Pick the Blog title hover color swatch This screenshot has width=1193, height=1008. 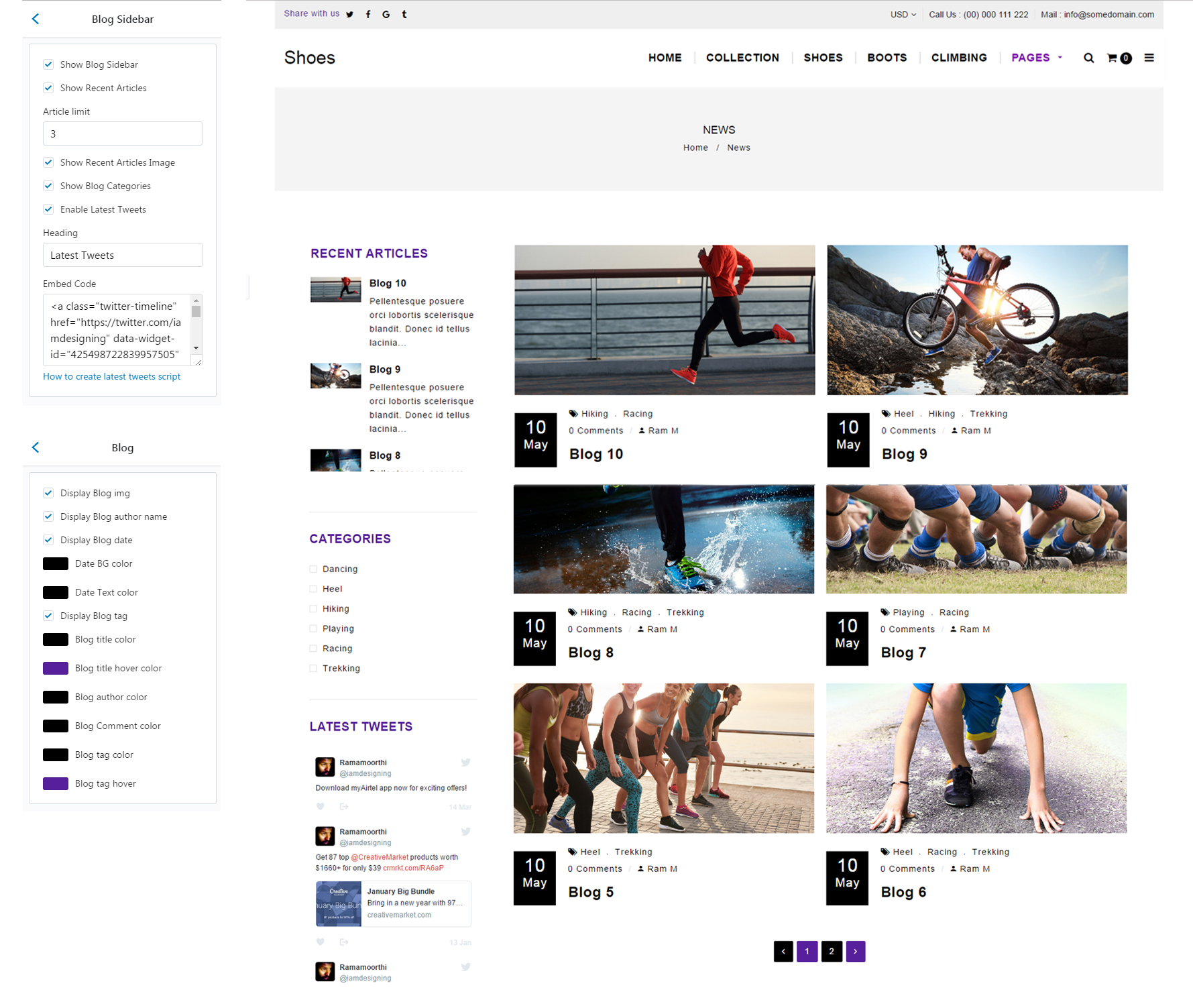(x=56, y=668)
